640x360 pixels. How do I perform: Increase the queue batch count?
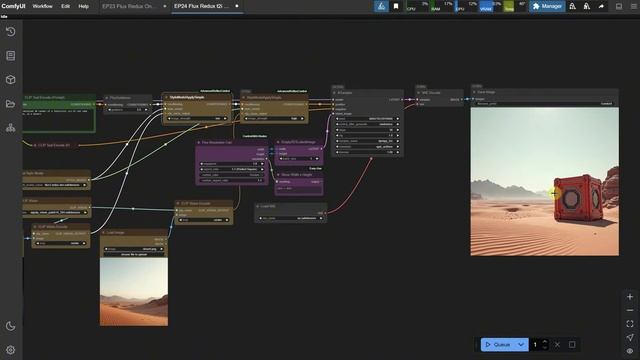(544, 342)
